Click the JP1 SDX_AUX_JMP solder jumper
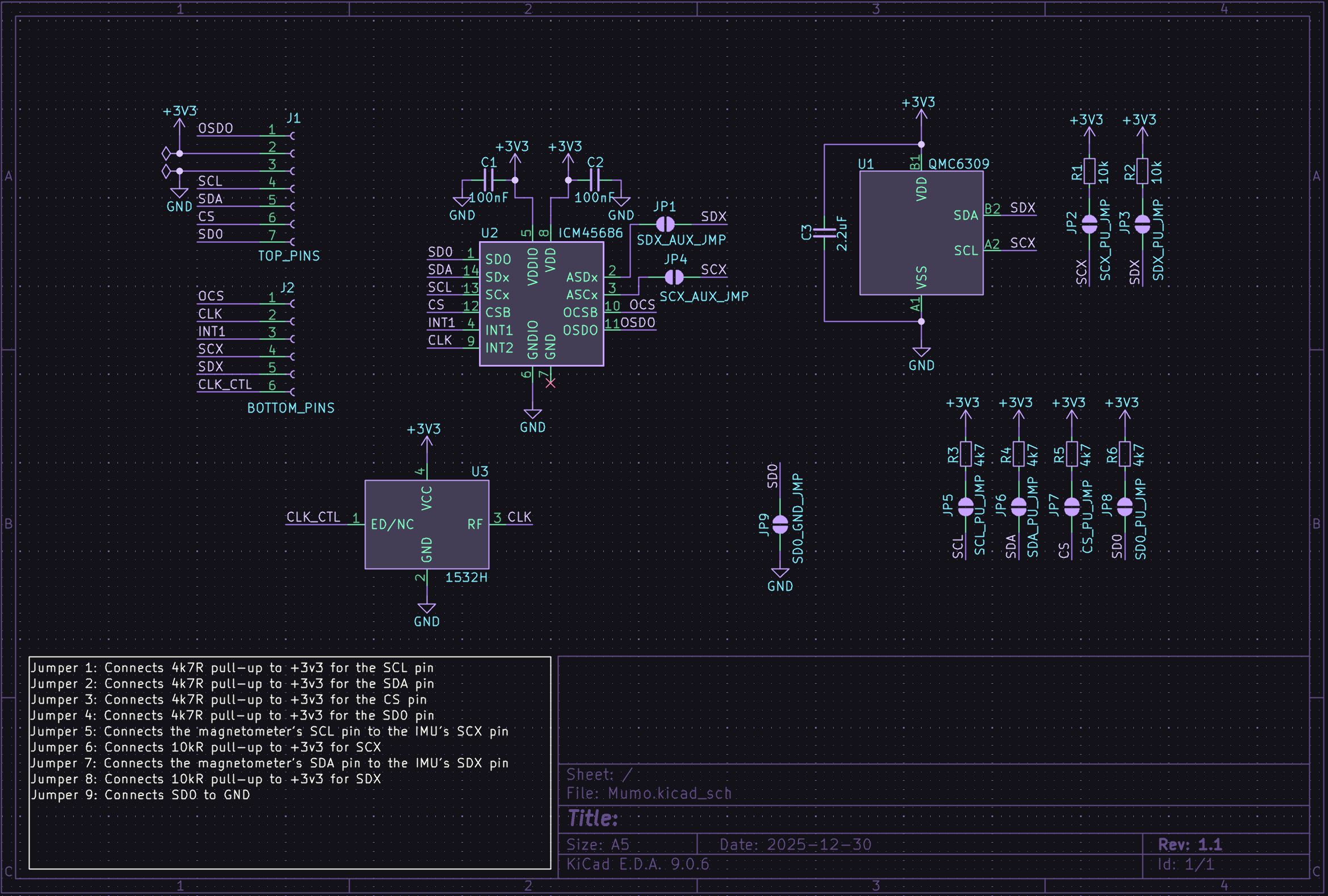 point(665,224)
